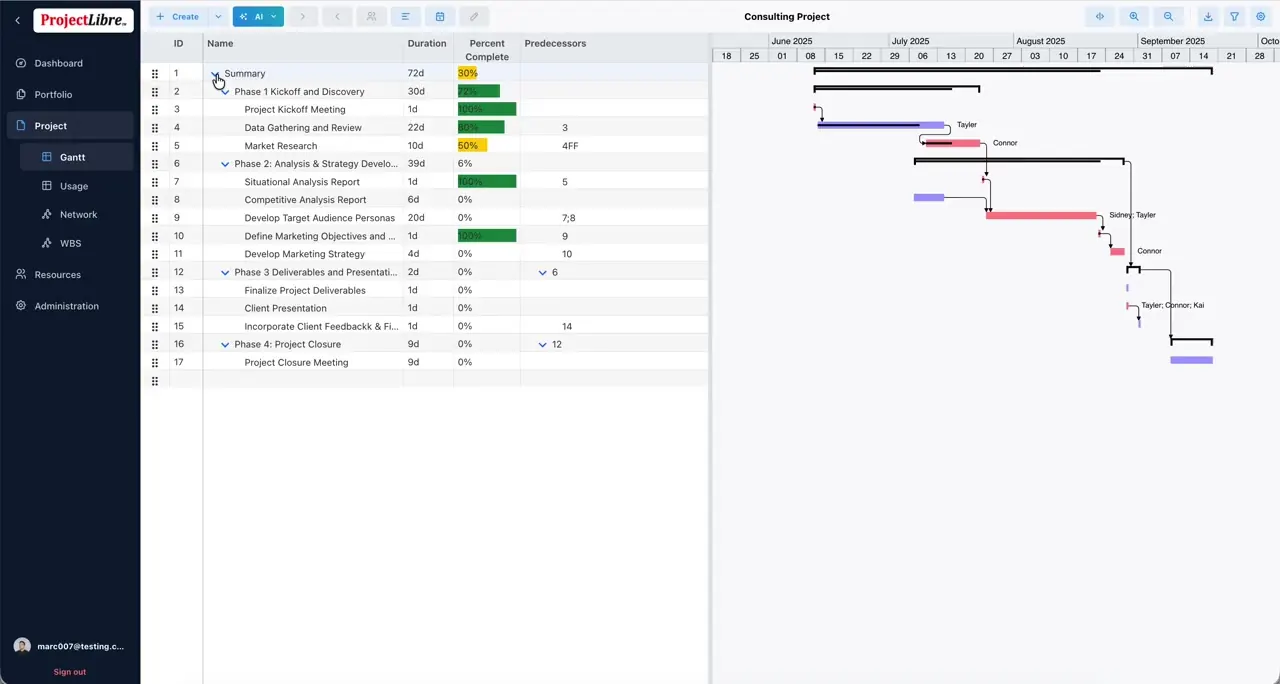The height and width of the screenshot is (684, 1280).
Task: Click the Percent Complete column header
Action: [487, 50]
